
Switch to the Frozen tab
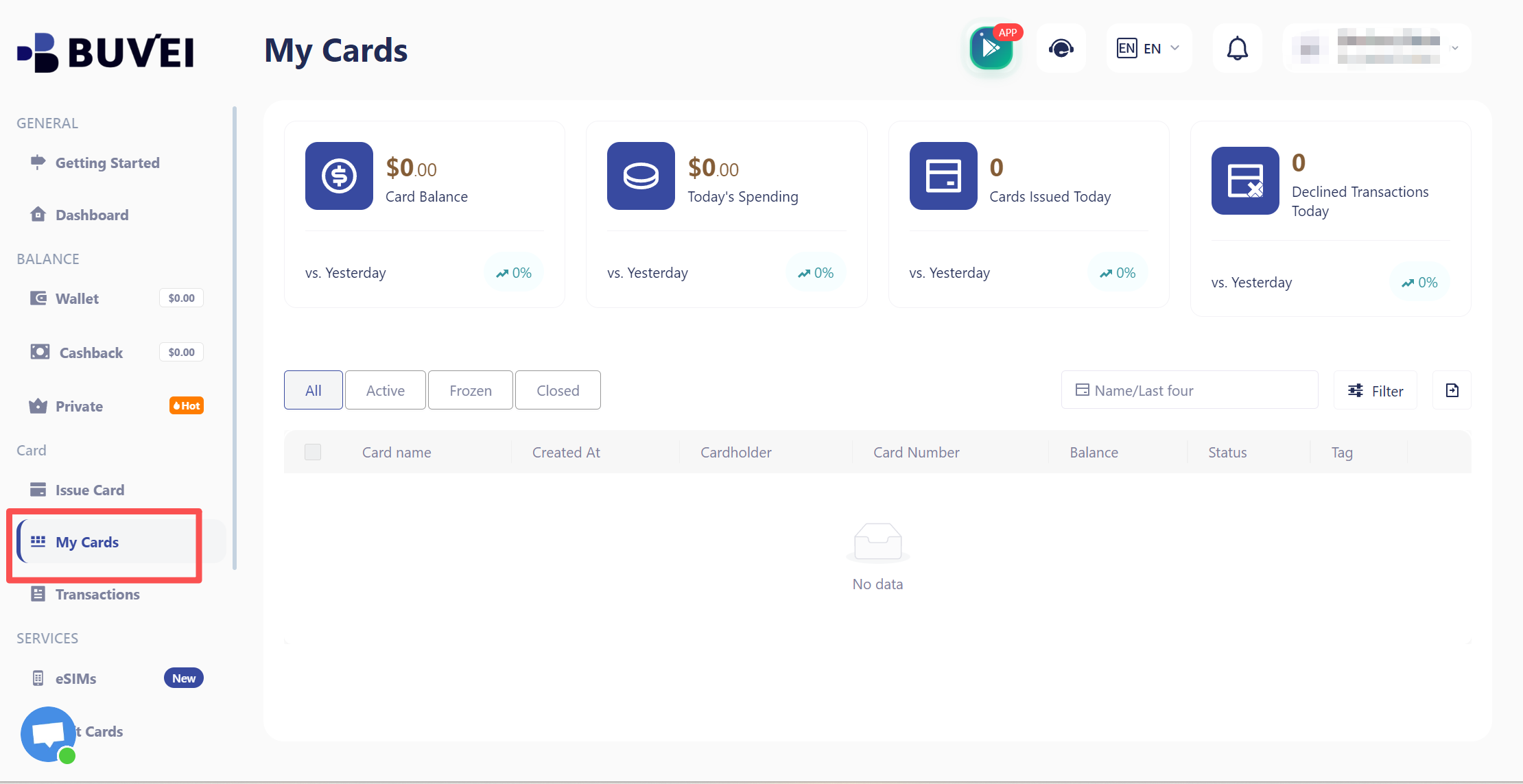(x=471, y=390)
